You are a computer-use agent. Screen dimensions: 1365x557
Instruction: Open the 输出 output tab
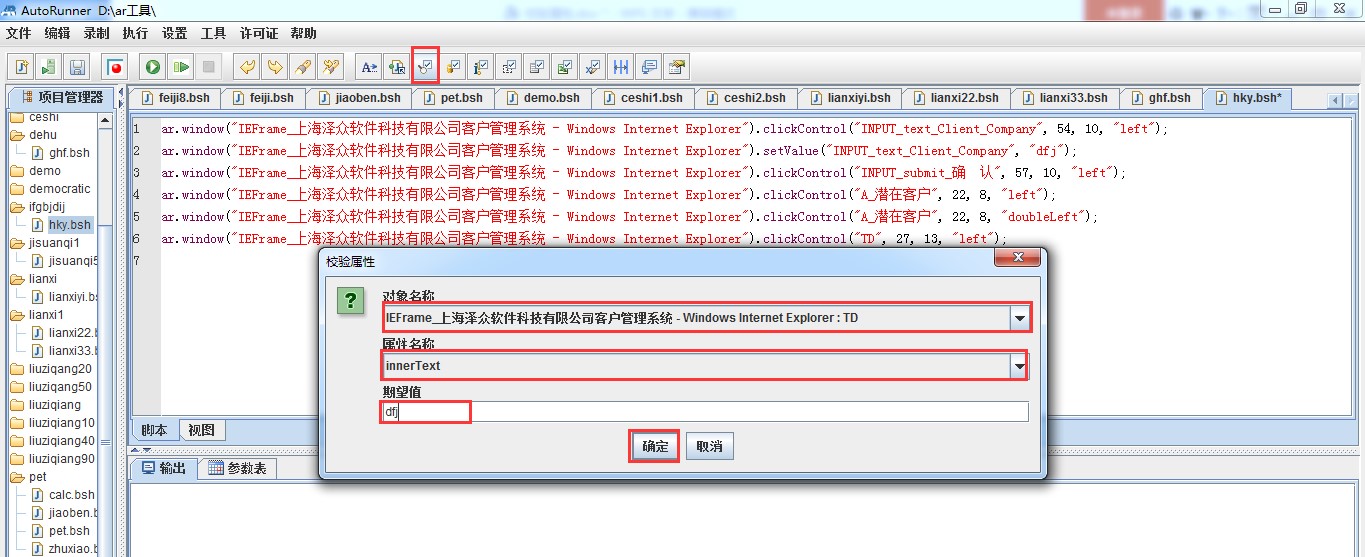pos(164,468)
